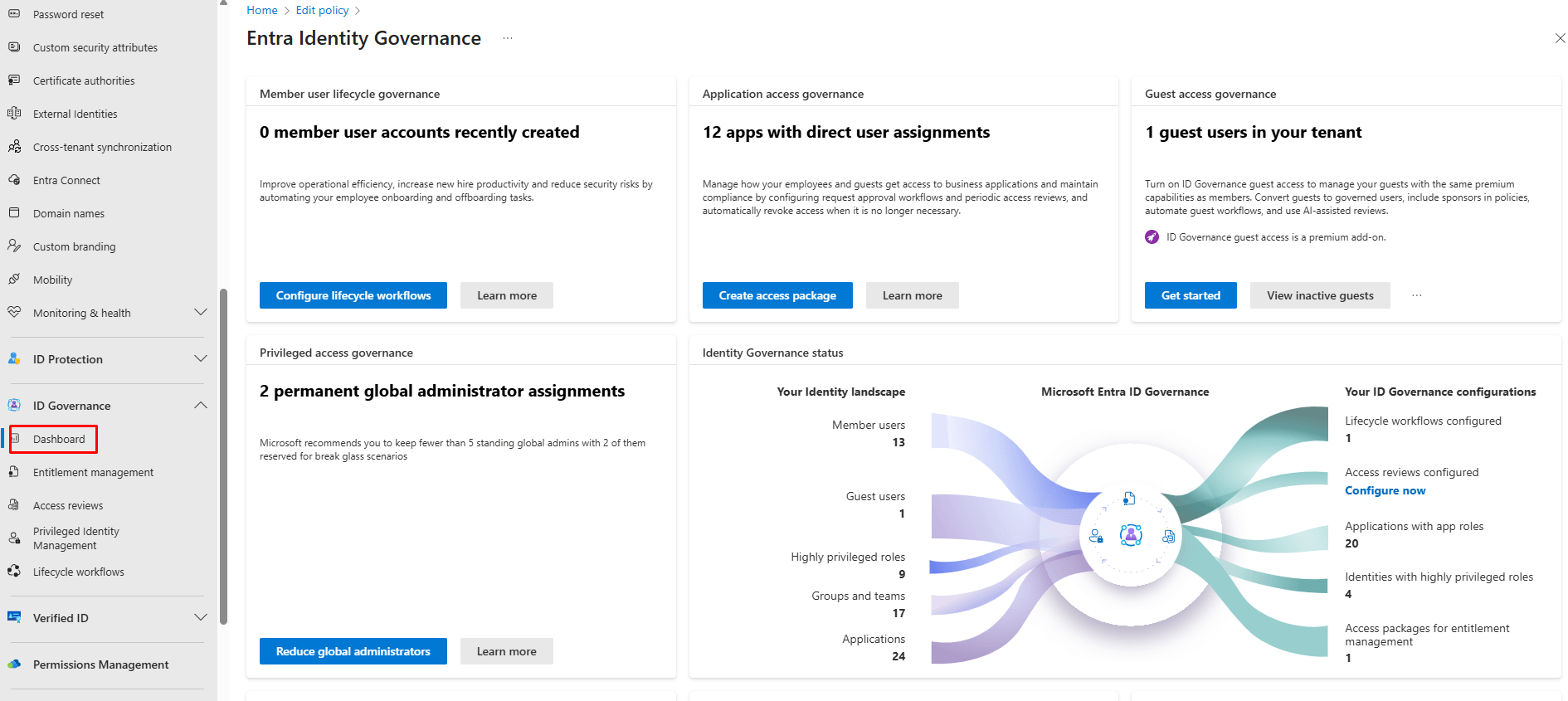Expand the Verified ID section

click(200, 618)
